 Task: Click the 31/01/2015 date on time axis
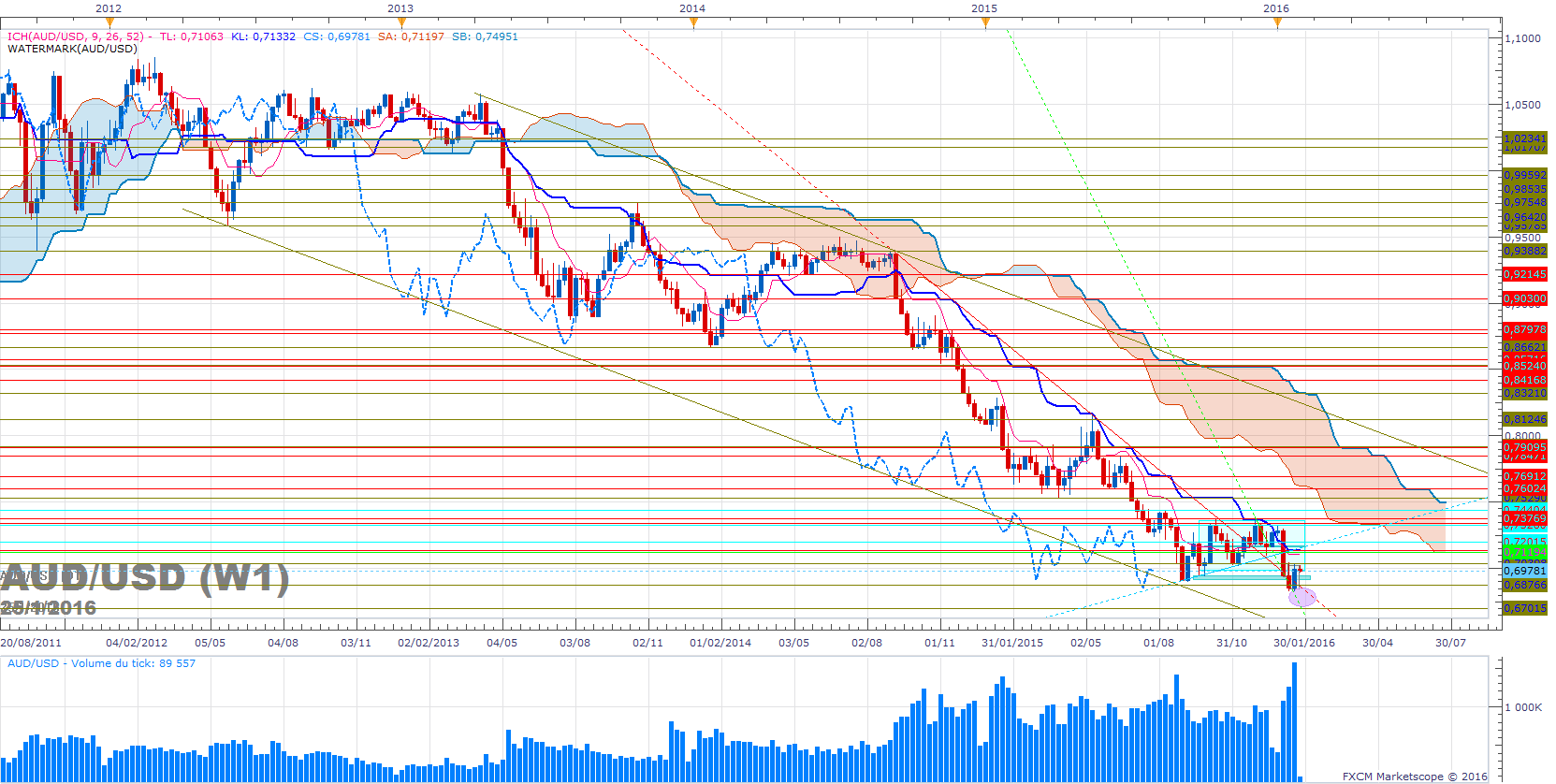[x=1012, y=643]
